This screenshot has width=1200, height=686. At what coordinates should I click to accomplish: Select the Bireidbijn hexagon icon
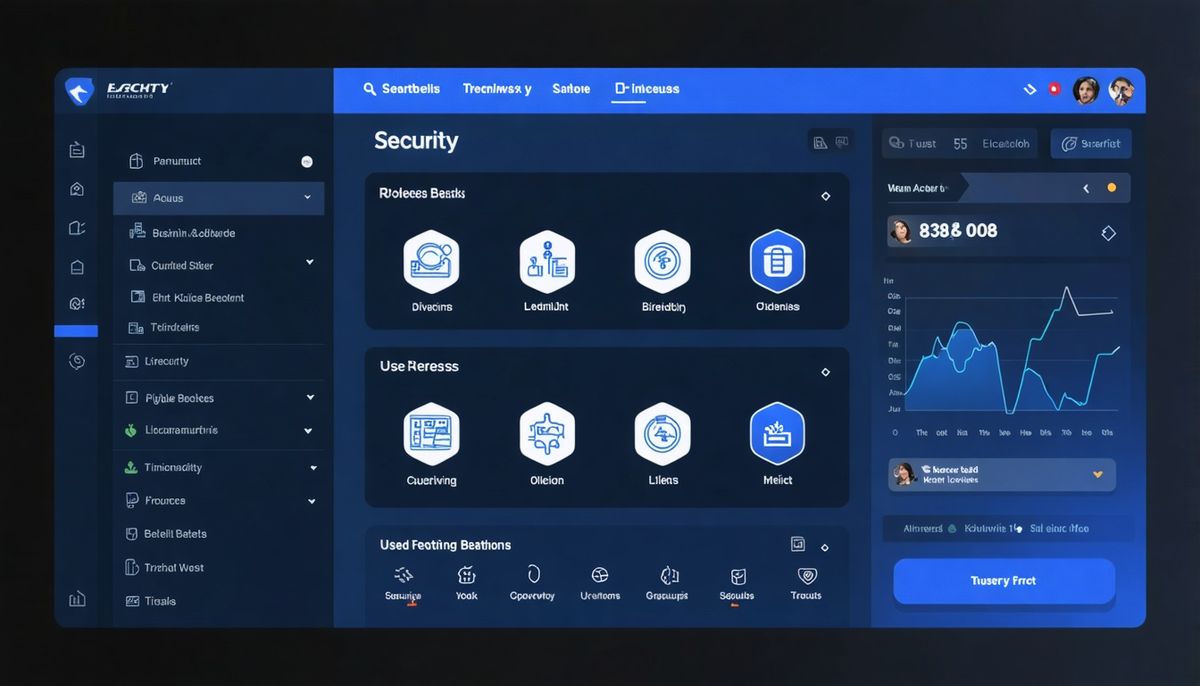pos(662,263)
